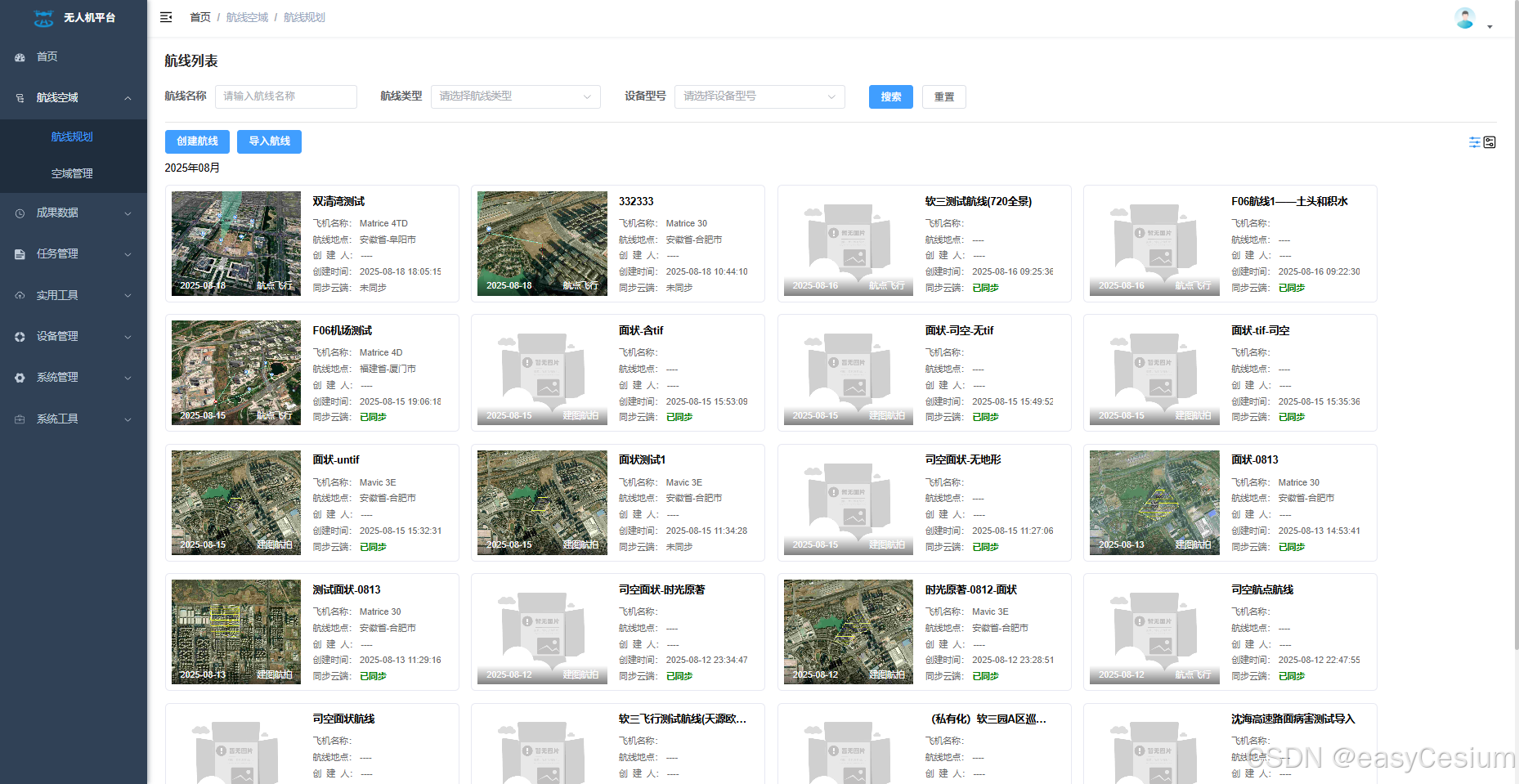
Task: Expand the 任务管理 menu chevron
Action: click(128, 254)
